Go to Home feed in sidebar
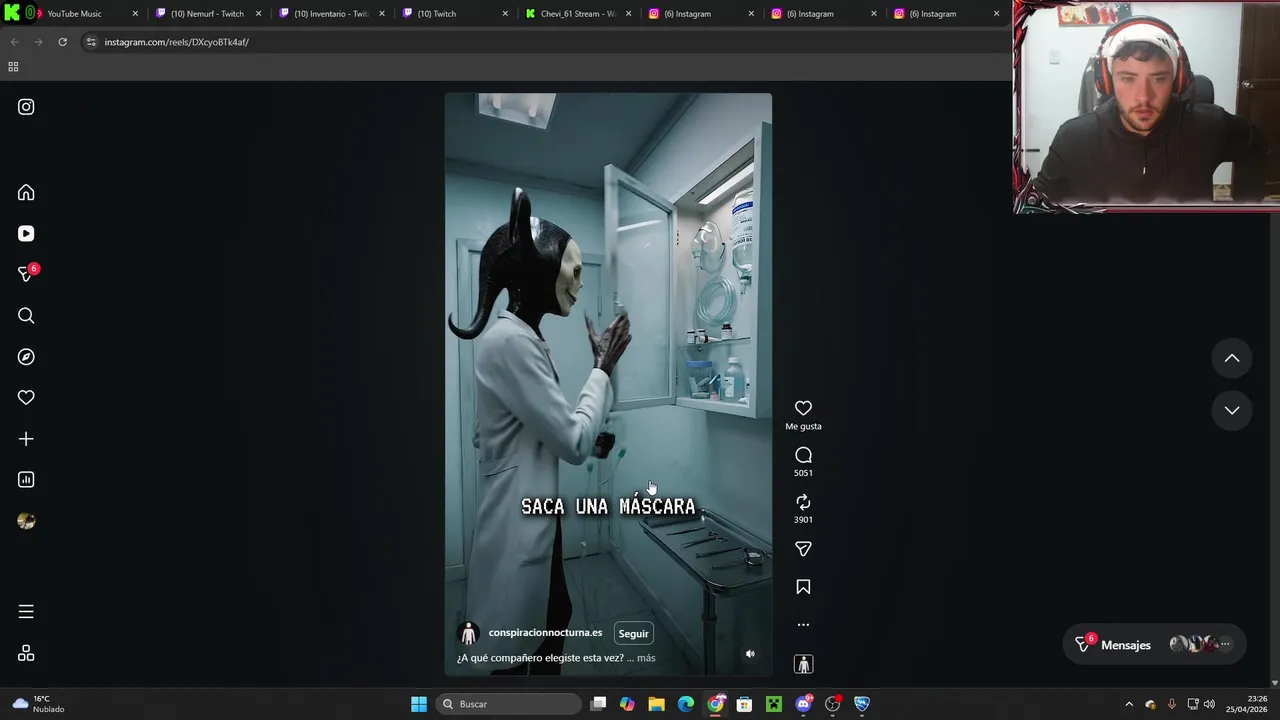The image size is (1280, 720). click(26, 192)
